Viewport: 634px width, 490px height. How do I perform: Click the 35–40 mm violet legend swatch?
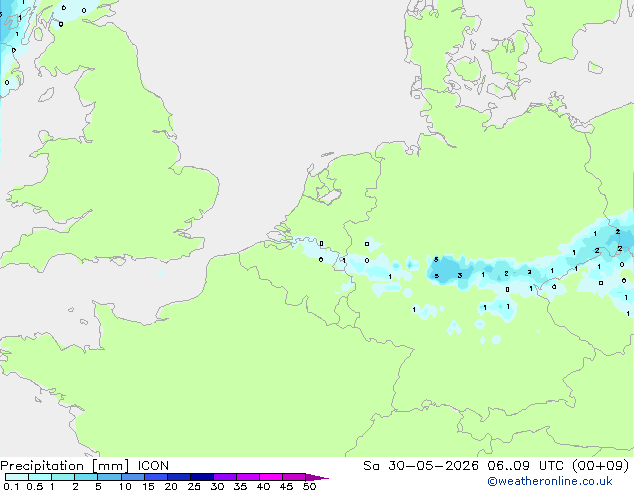click(x=248, y=477)
